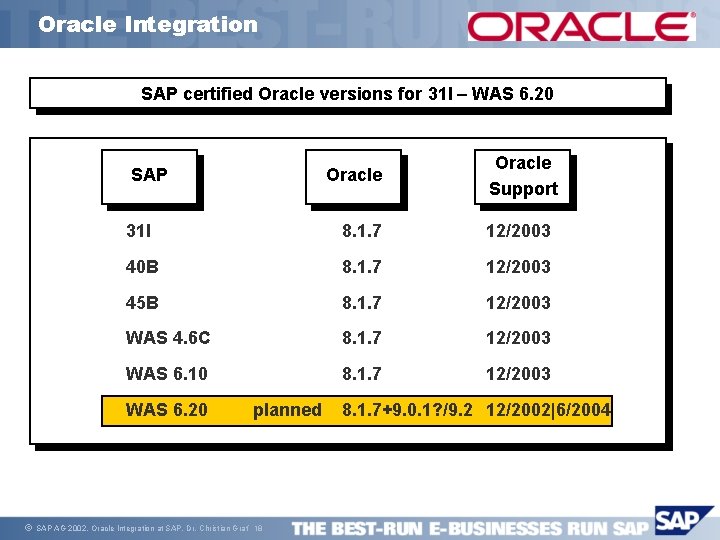Click support date 12/2003 in 31I row
The image size is (720, 540).
[518, 231]
